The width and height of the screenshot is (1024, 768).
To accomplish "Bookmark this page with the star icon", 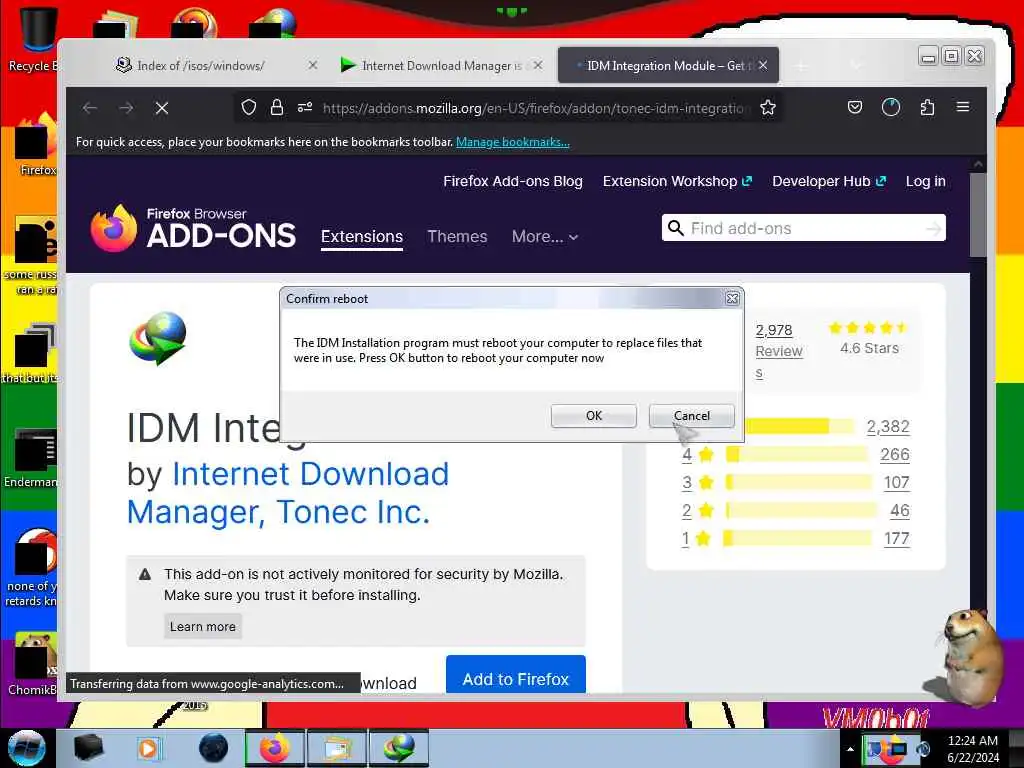I will [x=768, y=107].
